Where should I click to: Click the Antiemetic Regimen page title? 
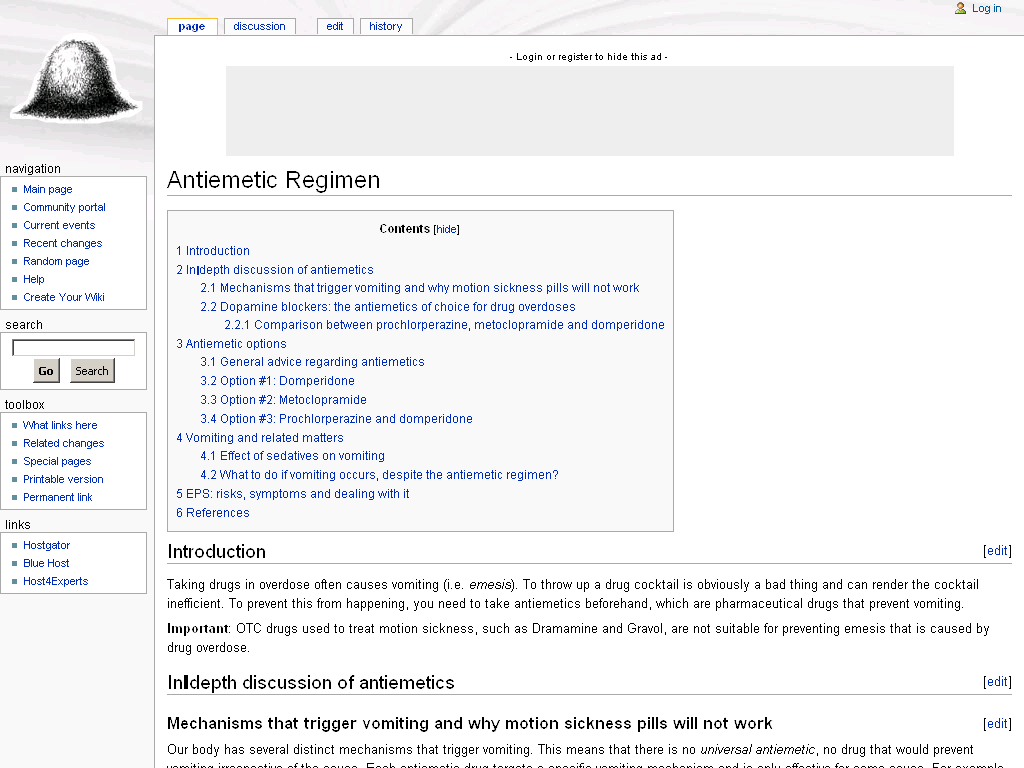point(274,180)
